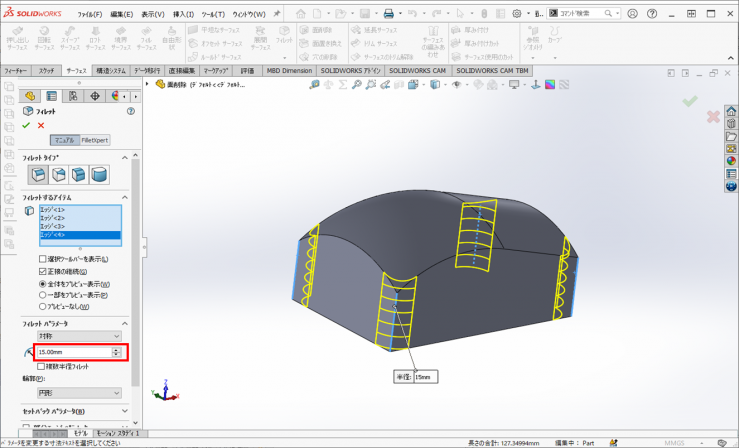Screen dimensions: 739x448
Task: Click green confirm checkmark in viewport corner
Action: click(x=689, y=102)
